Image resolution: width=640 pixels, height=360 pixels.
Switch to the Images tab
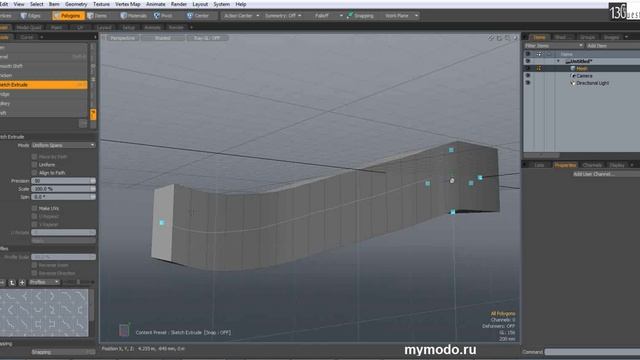coord(611,37)
